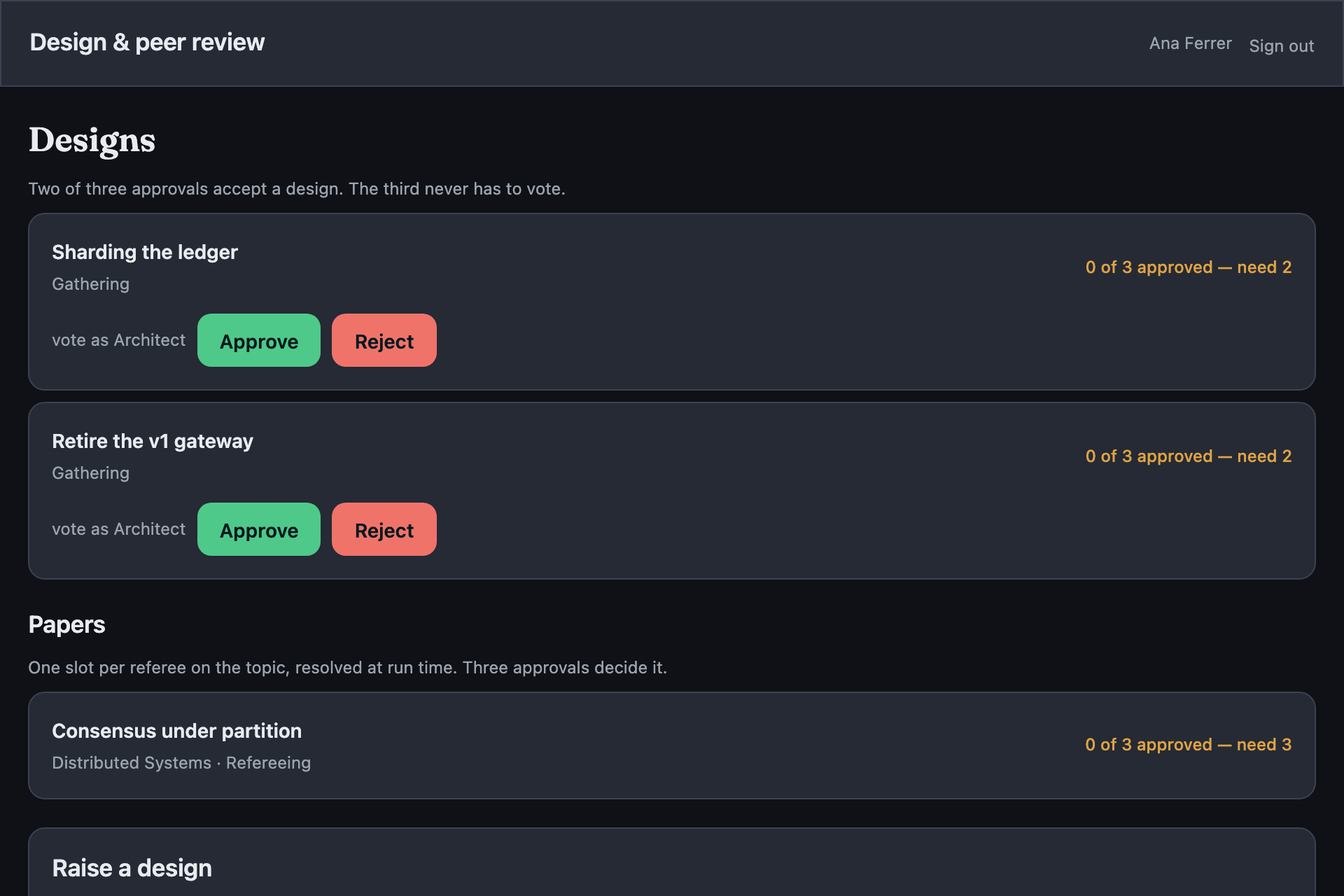Open the Consensus under partition paper
This screenshot has width=1344, height=896.
[x=177, y=731]
